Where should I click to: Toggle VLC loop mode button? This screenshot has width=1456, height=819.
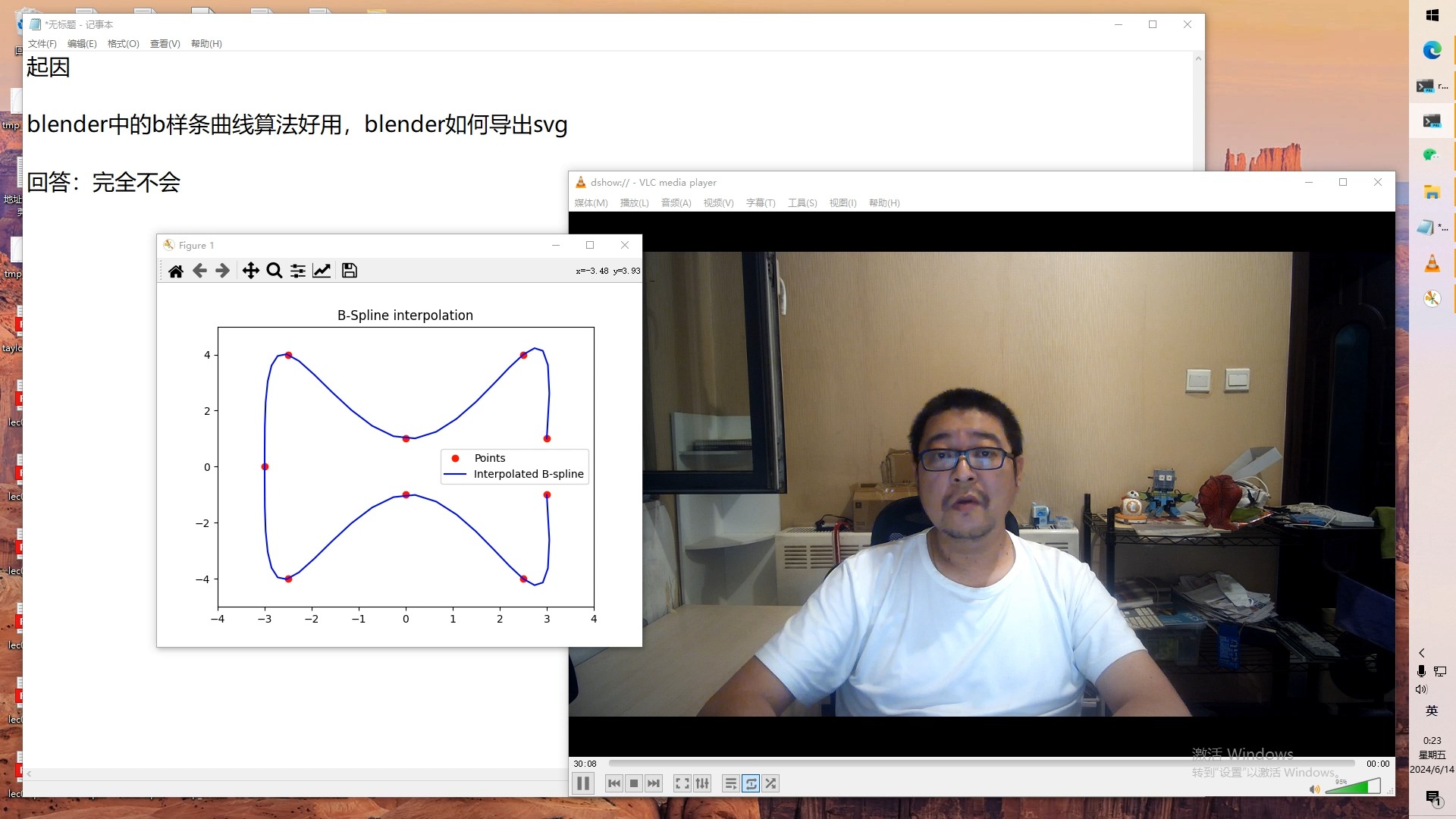pos(751,783)
